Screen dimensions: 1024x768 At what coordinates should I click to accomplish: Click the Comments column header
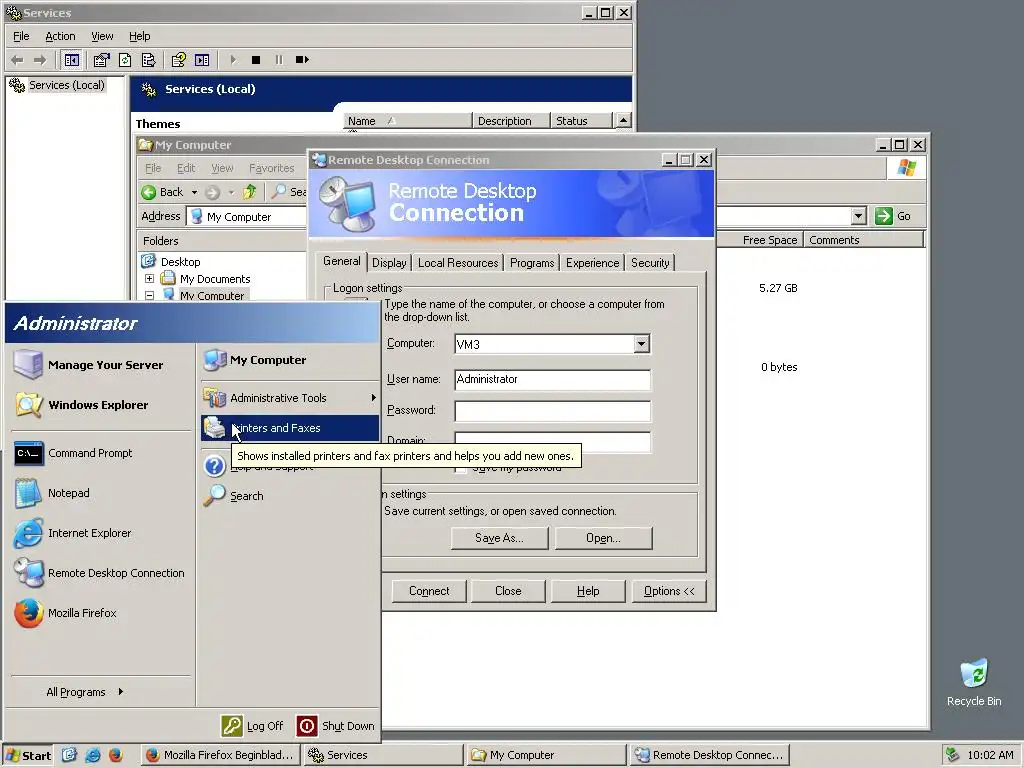[x=863, y=240]
